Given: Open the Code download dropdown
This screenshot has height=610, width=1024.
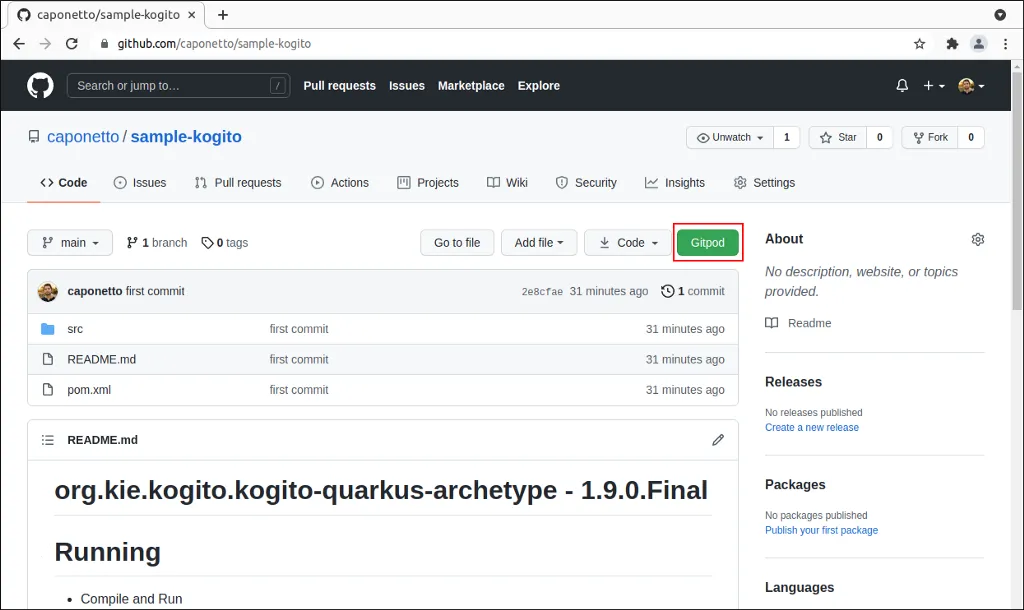Looking at the screenshot, I should point(628,242).
